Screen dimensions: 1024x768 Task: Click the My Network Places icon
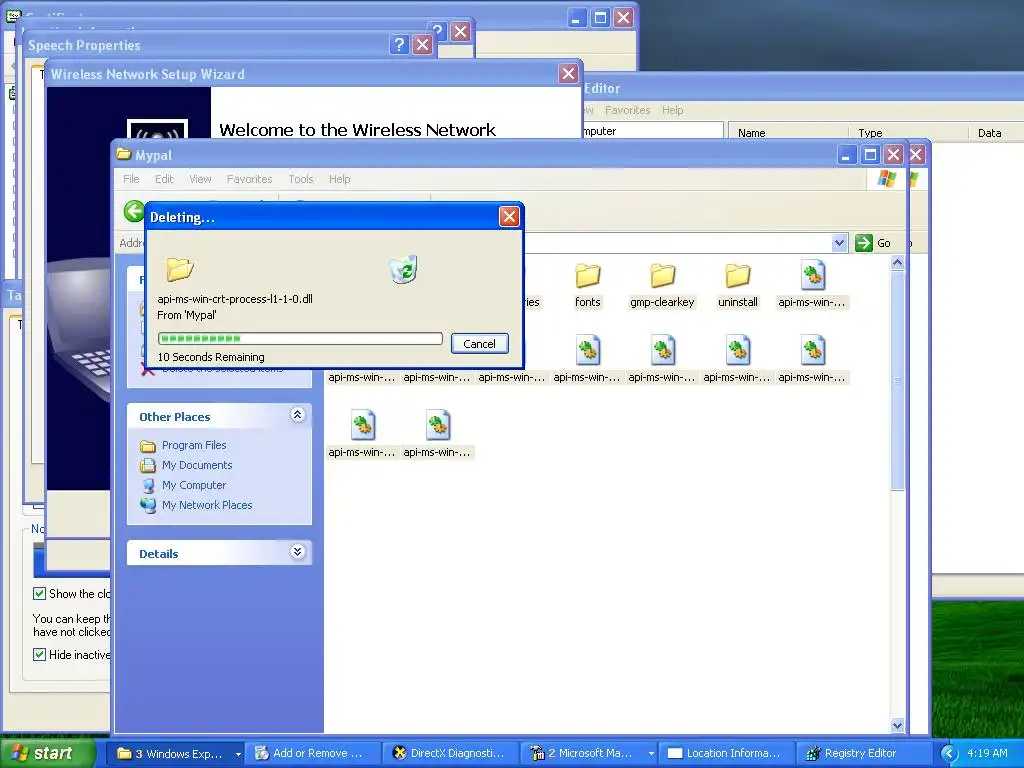point(148,505)
